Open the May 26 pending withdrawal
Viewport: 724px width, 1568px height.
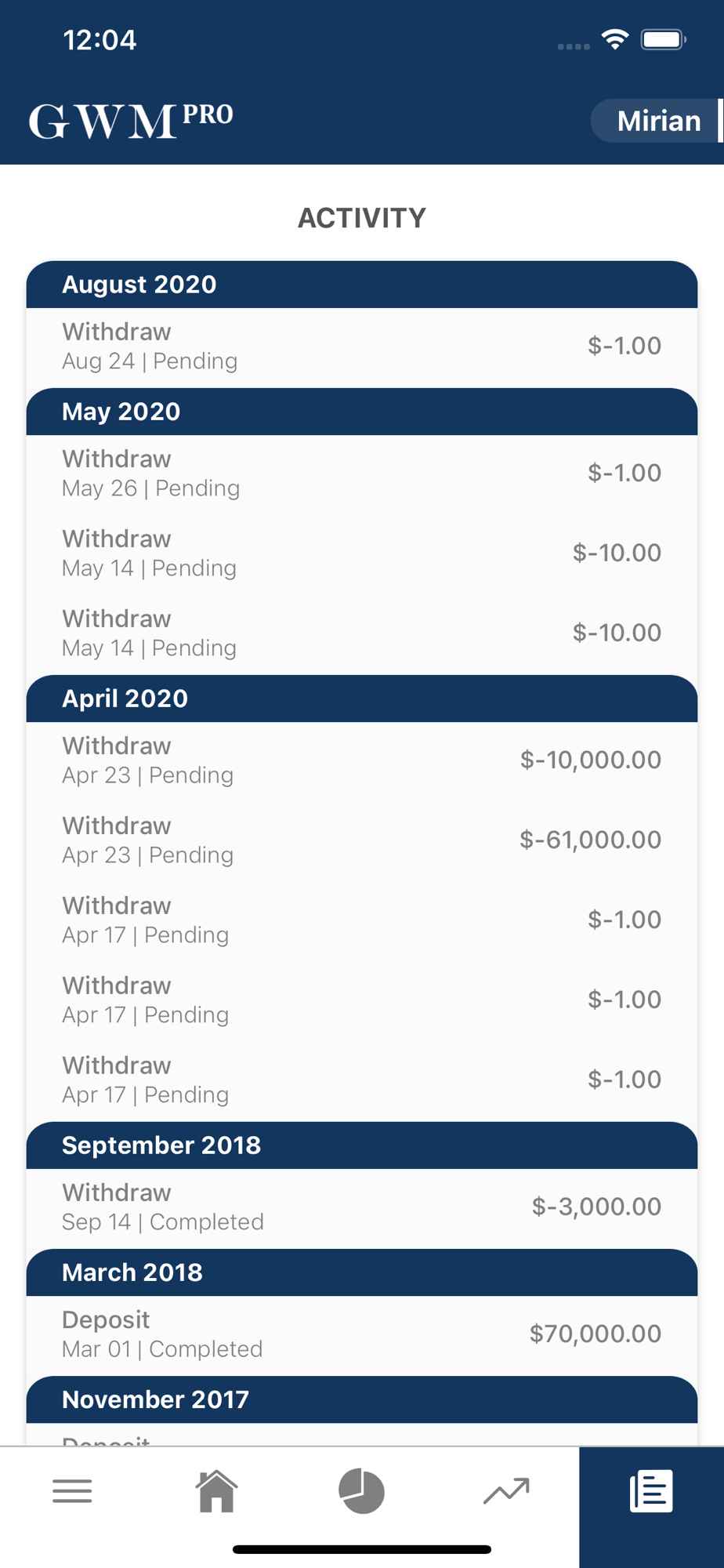361,474
